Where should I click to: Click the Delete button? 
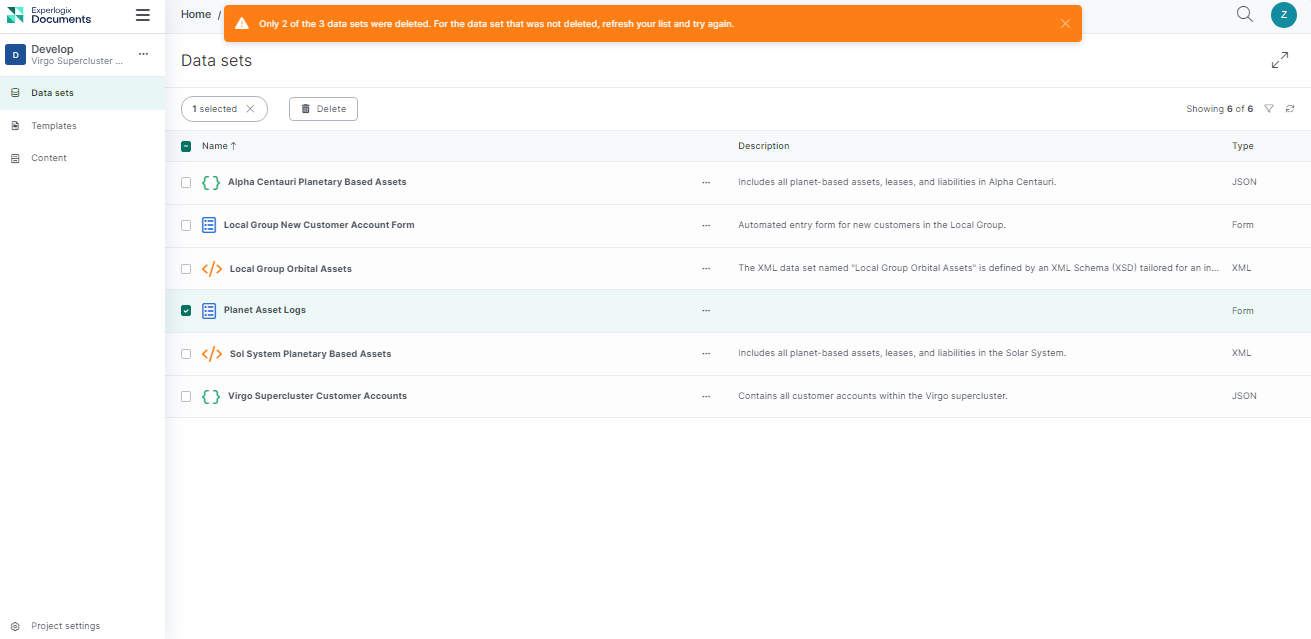coord(323,109)
